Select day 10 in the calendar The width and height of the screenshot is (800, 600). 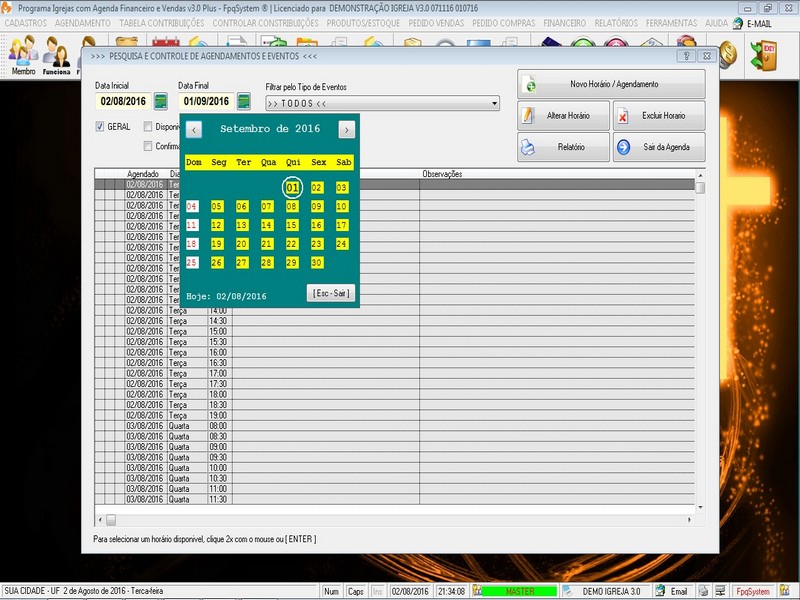(342, 207)
